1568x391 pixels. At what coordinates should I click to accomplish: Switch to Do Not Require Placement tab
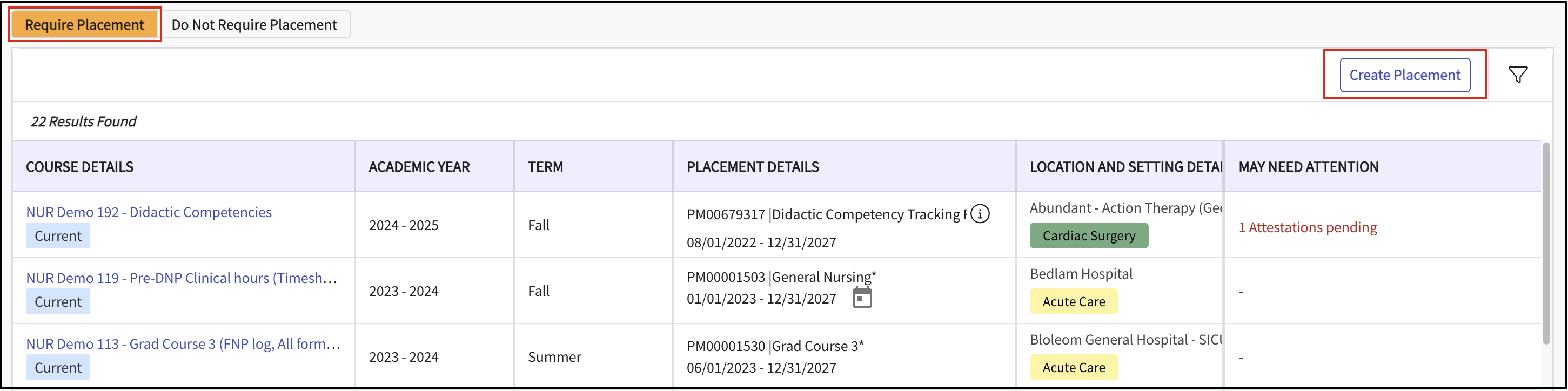pos(254,25)
